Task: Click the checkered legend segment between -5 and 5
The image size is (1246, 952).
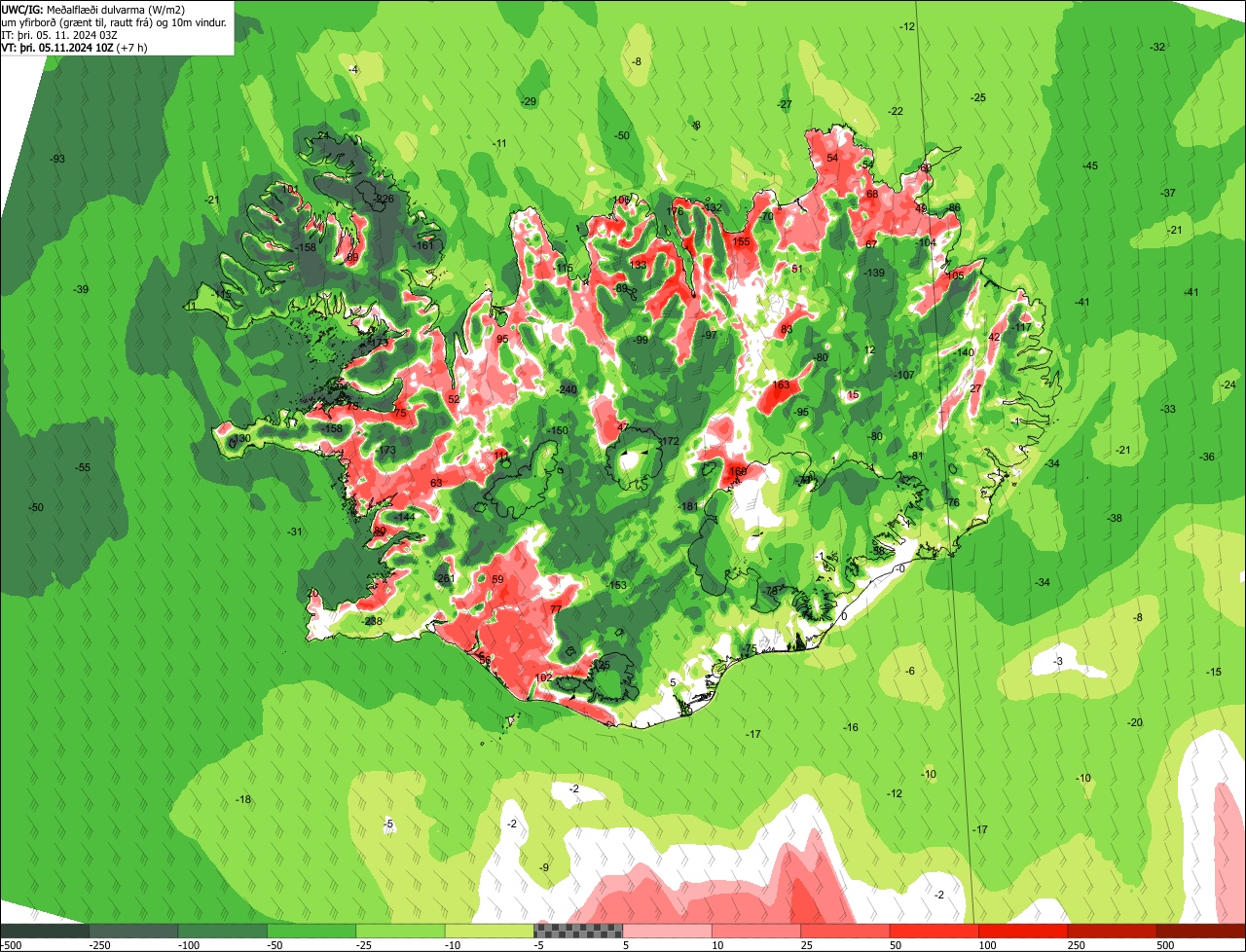Action: pyautogui.click(x=578, y=931)
